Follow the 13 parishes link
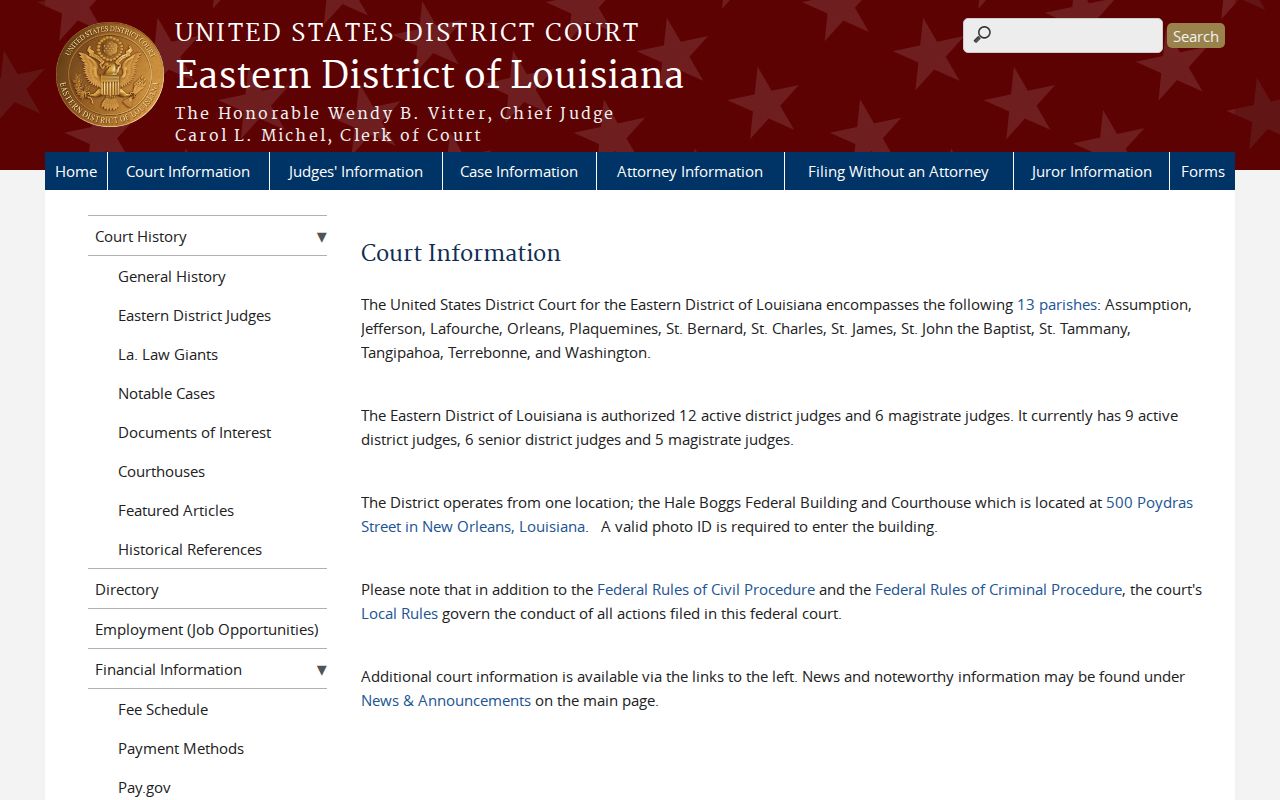The width and height of the screenshot is (1280, 800). point(1057,305)
